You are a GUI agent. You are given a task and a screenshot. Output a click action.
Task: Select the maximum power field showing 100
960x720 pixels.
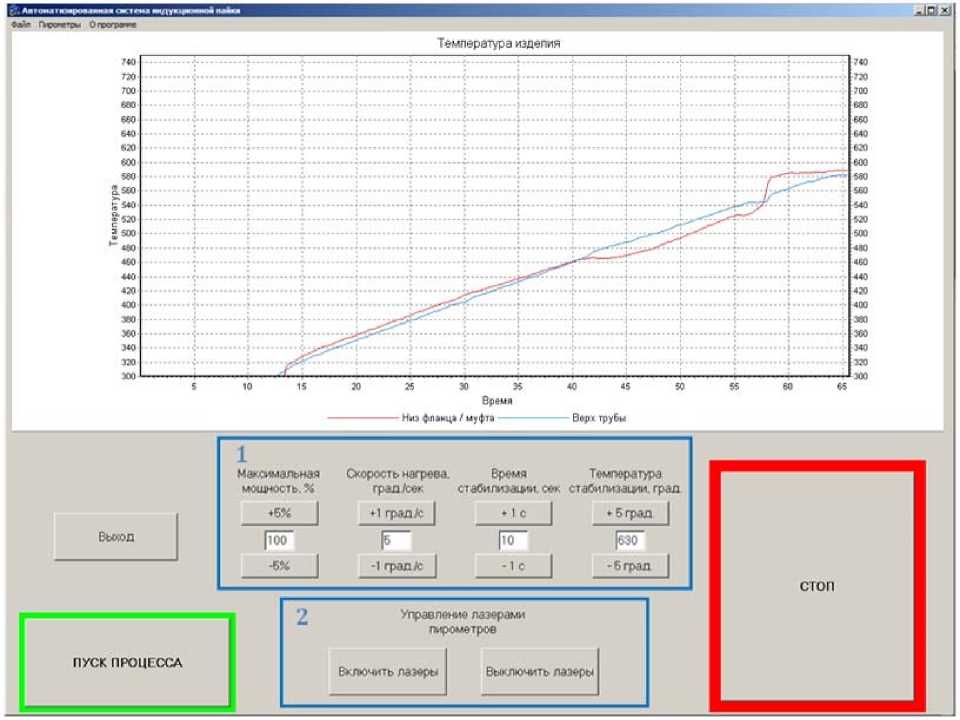click(279, 540)
